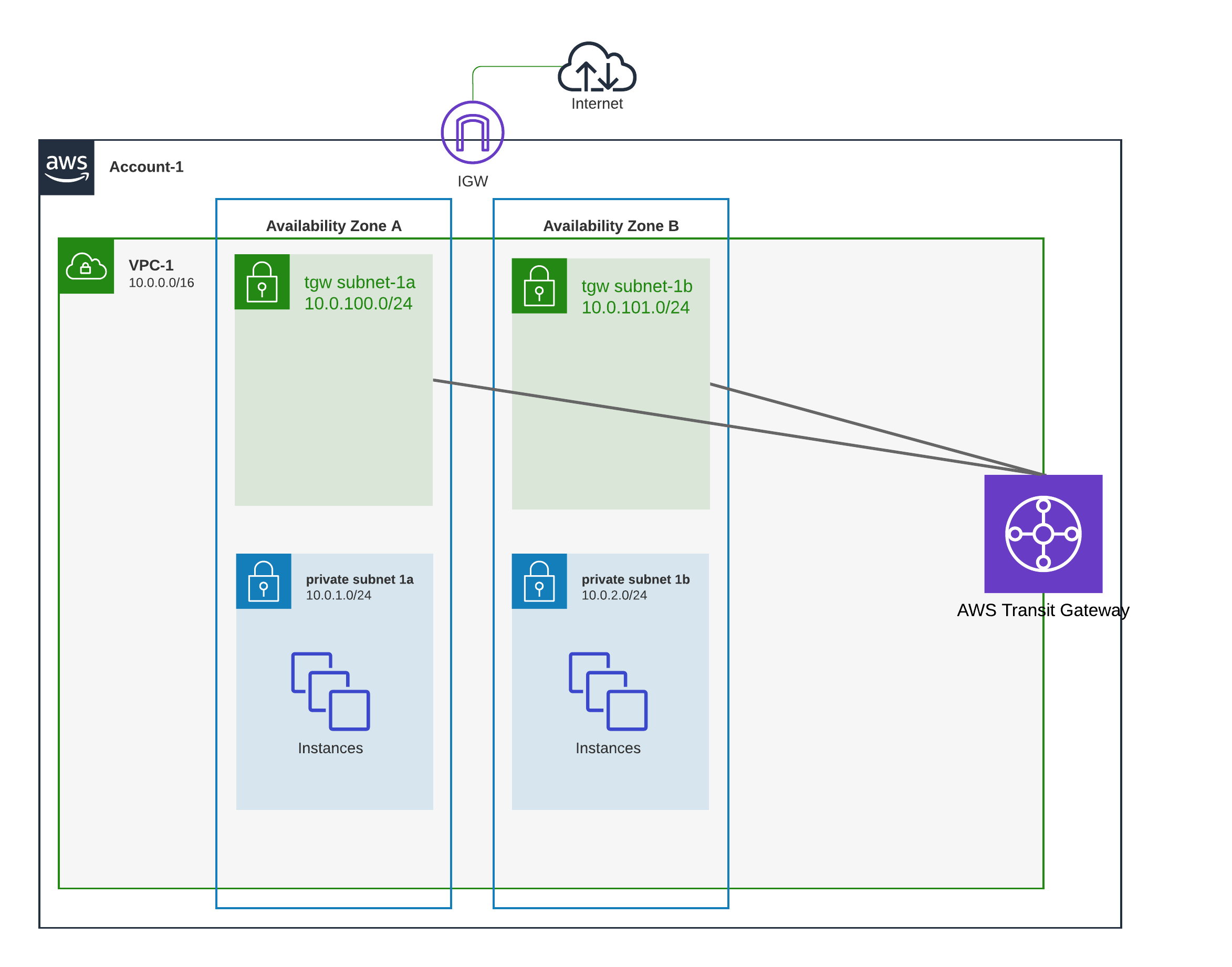Screen dimensions: 1232x967
Task: Click the IGW label text
Action: [x=473, y=181]
